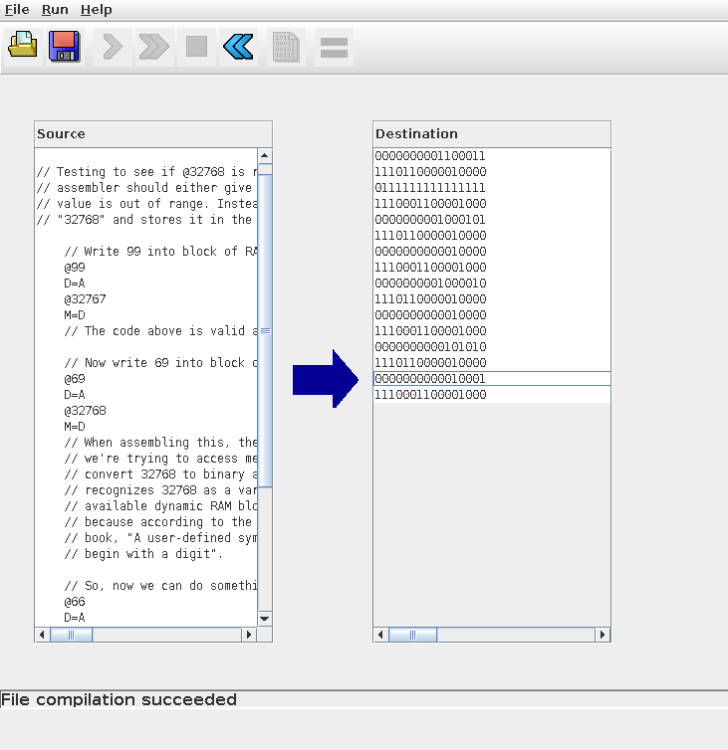The width and height of the screenshot is (728, 750).
Task: Select the @32768 line in Source
Action: (86, 410)
